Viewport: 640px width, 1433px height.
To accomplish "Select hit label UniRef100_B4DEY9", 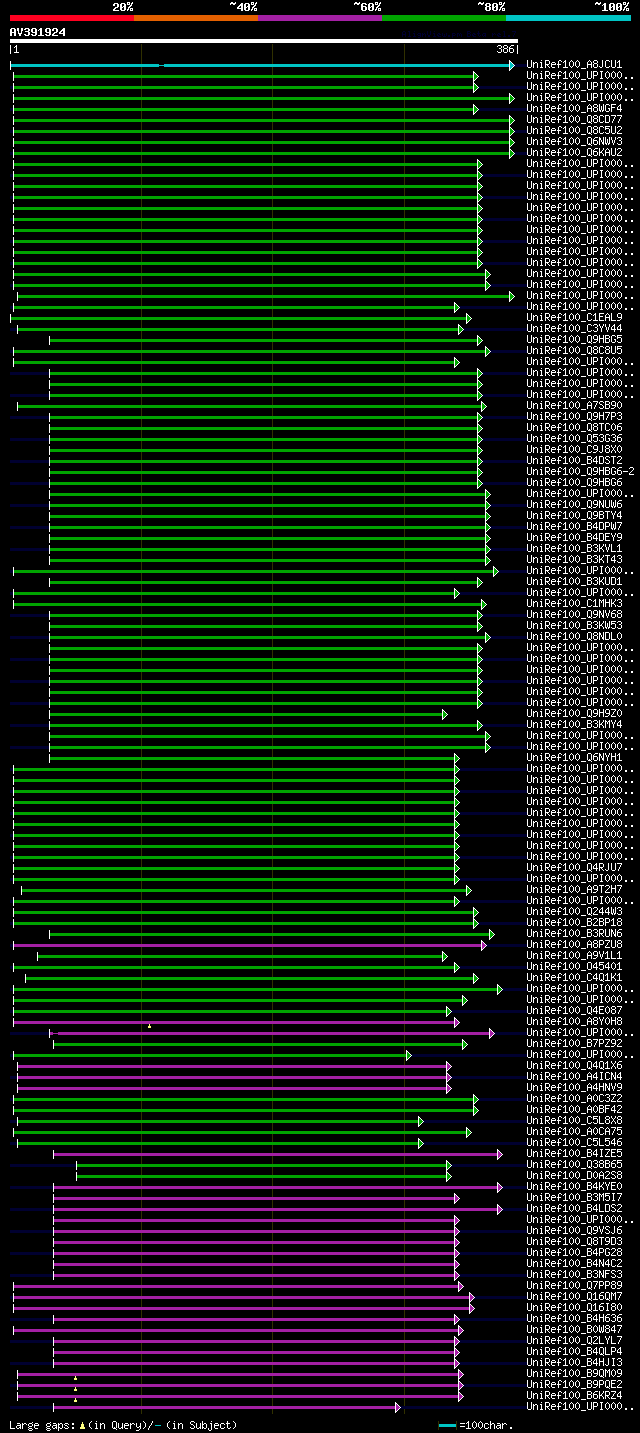I will (x=575, y=538).
